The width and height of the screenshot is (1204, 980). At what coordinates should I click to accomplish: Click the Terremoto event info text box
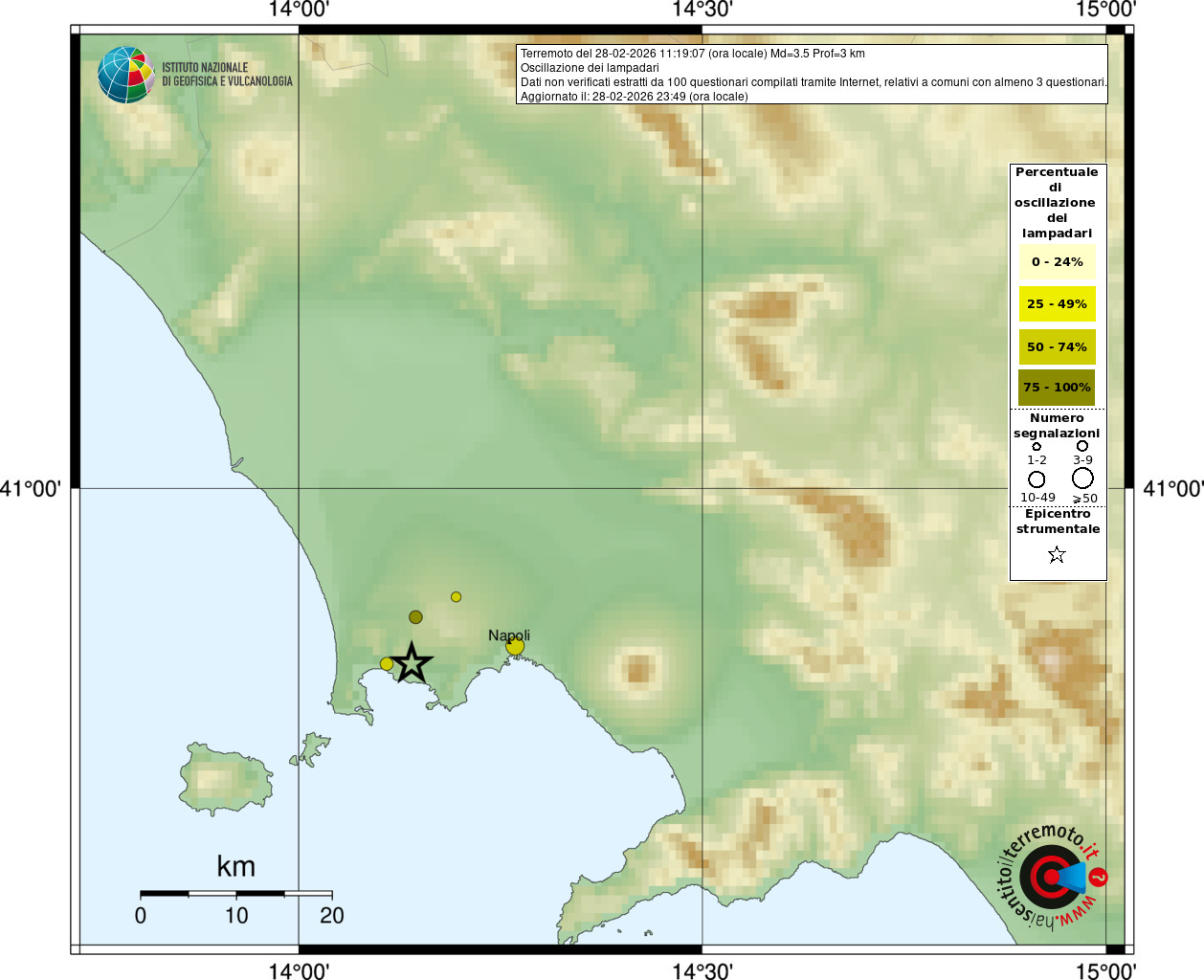[812, 75]
